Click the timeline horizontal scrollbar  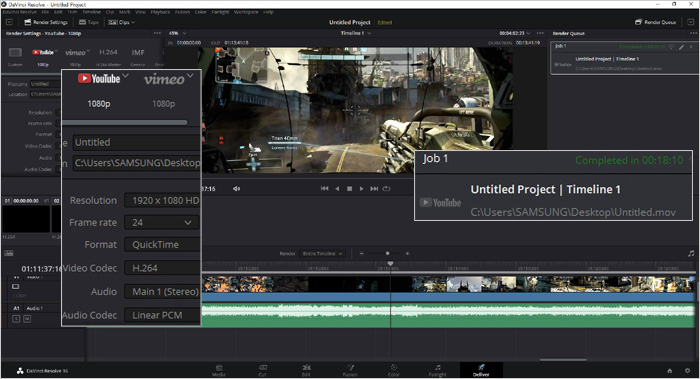pyautogui.click(x=562, y=359)
